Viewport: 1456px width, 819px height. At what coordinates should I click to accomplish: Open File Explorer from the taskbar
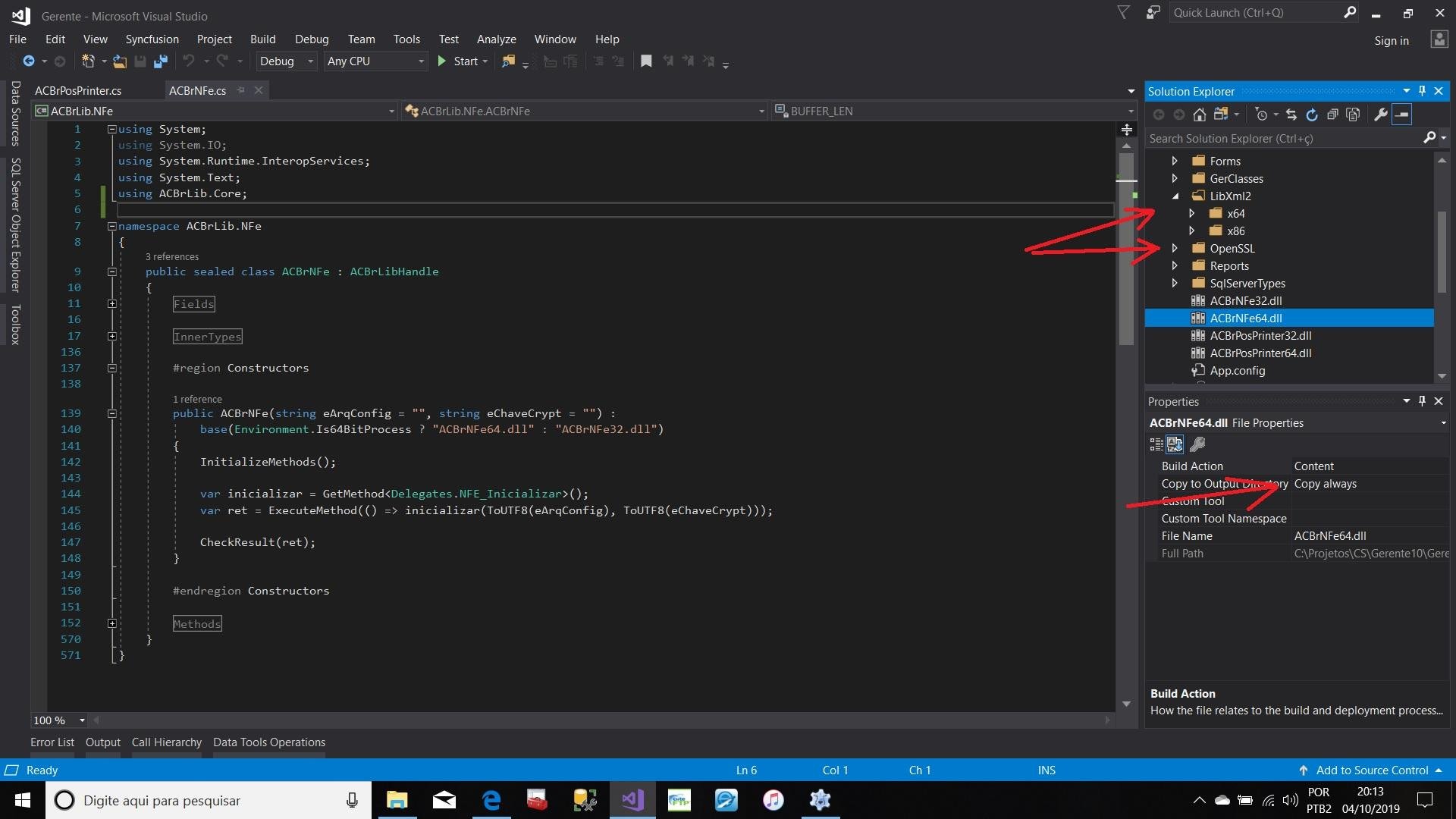coord(397,800)
